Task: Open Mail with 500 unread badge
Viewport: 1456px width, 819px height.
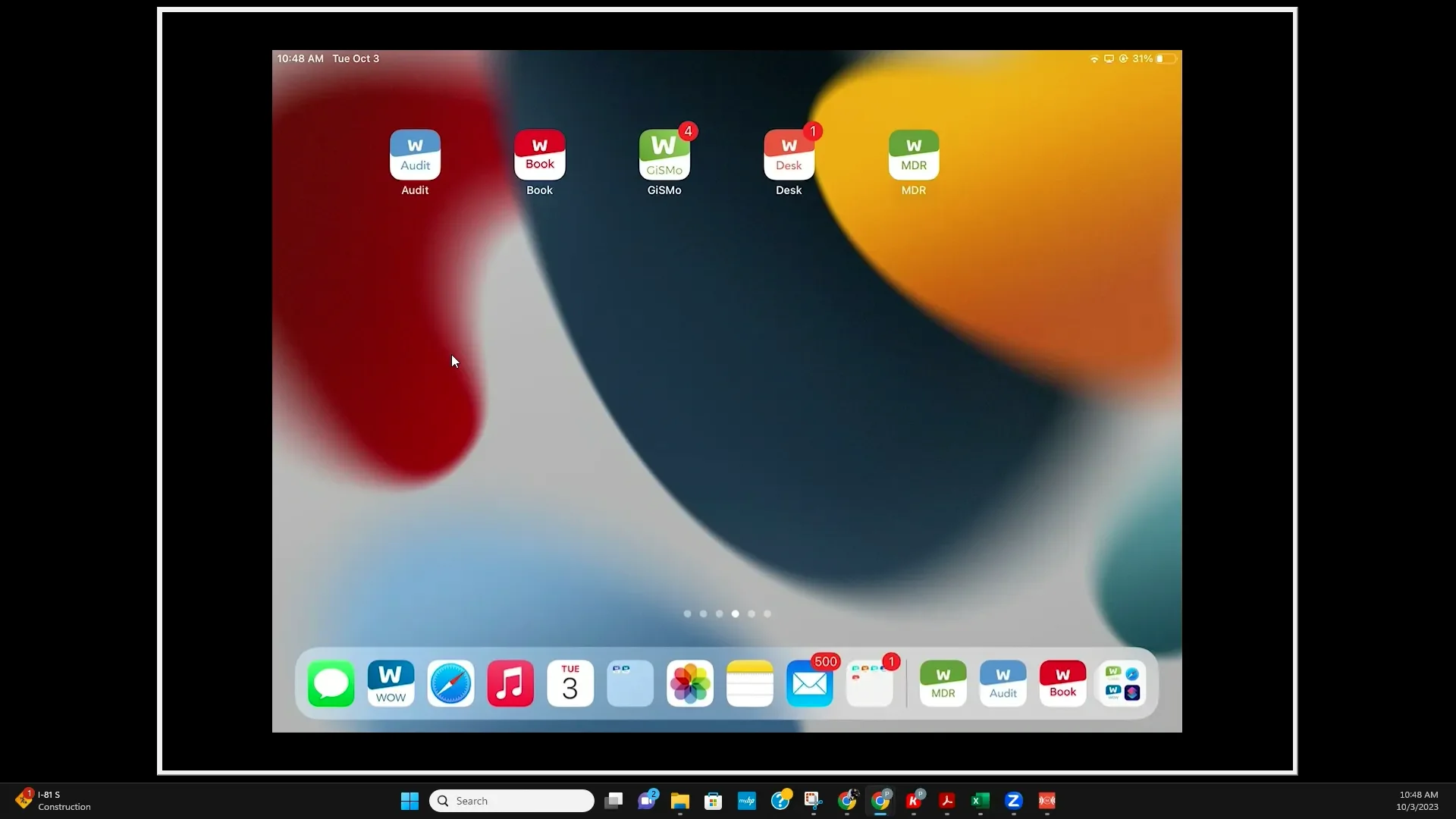Action: (x=809, y=683)
